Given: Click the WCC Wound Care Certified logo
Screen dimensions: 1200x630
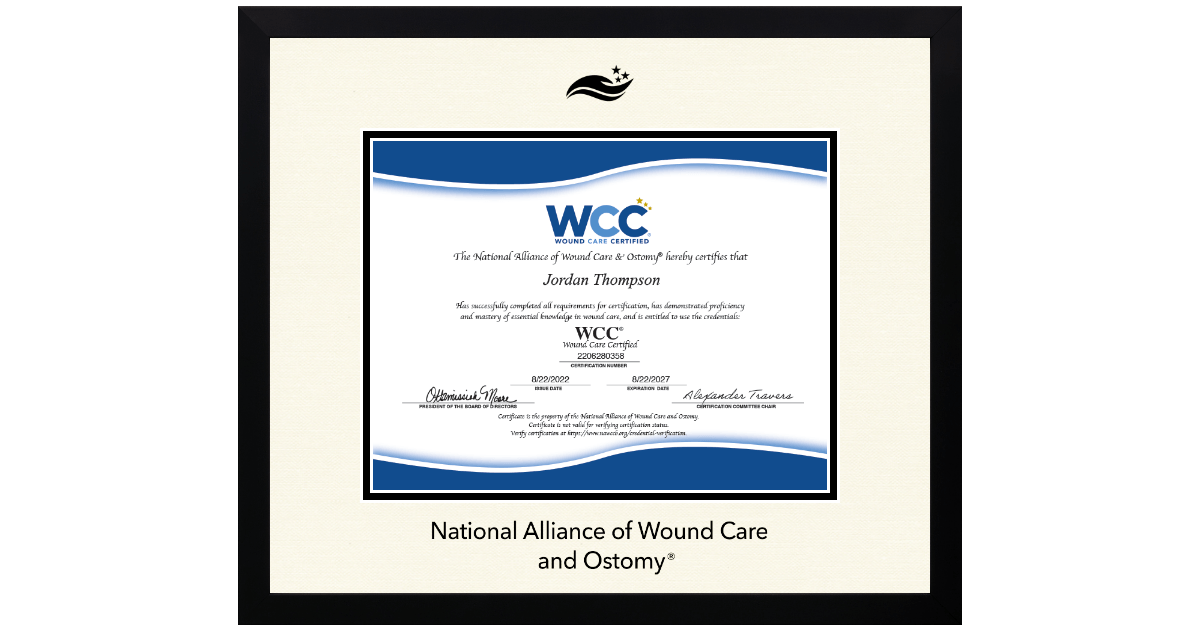Looking at the screenshot, I should tap(599, 223).
